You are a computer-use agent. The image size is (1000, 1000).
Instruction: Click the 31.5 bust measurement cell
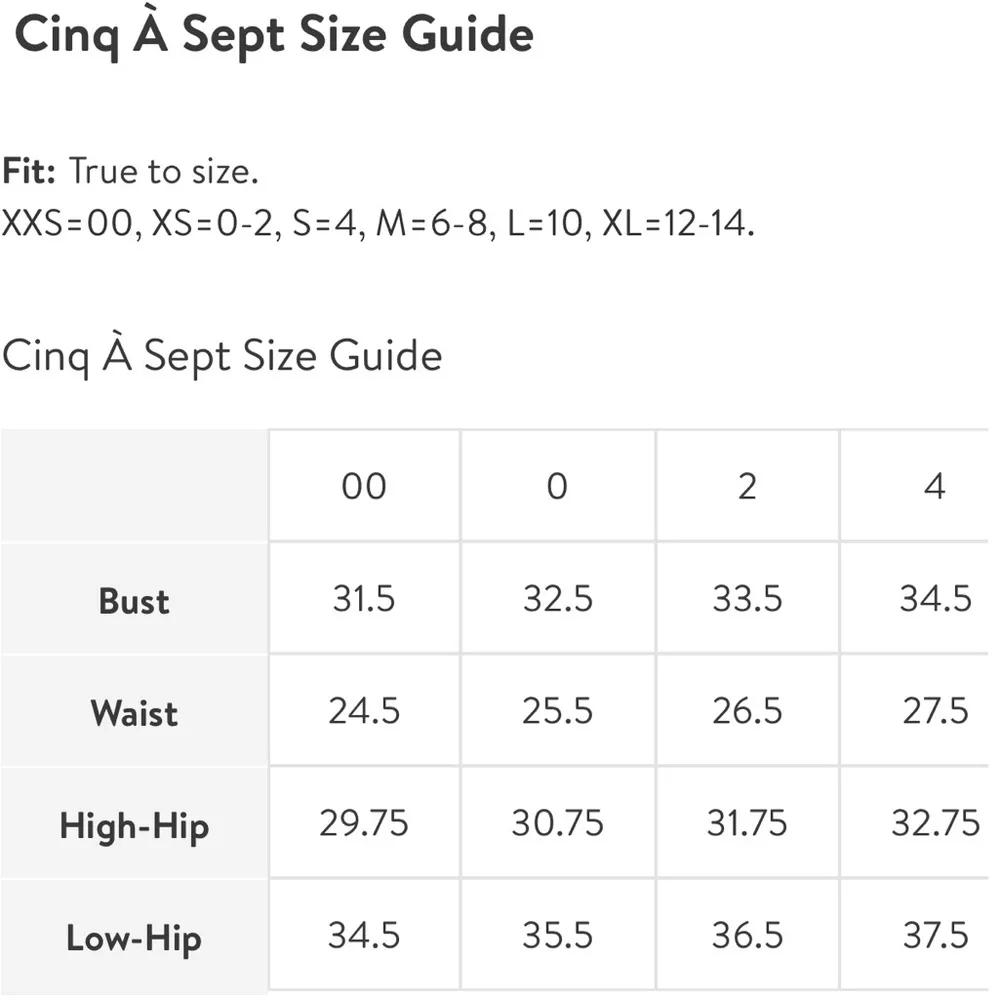coord(363,599)
